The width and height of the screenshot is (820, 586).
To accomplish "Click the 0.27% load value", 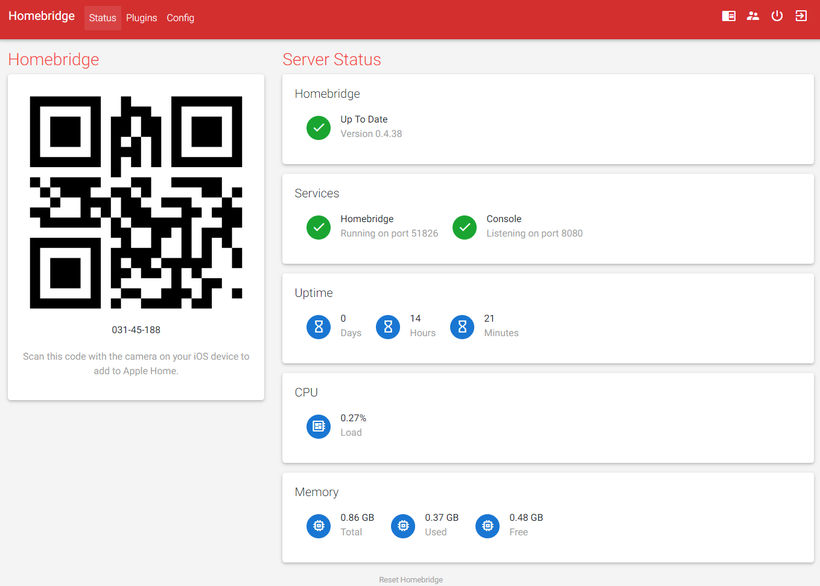I will pyautogui.click(x=354, y=418).
